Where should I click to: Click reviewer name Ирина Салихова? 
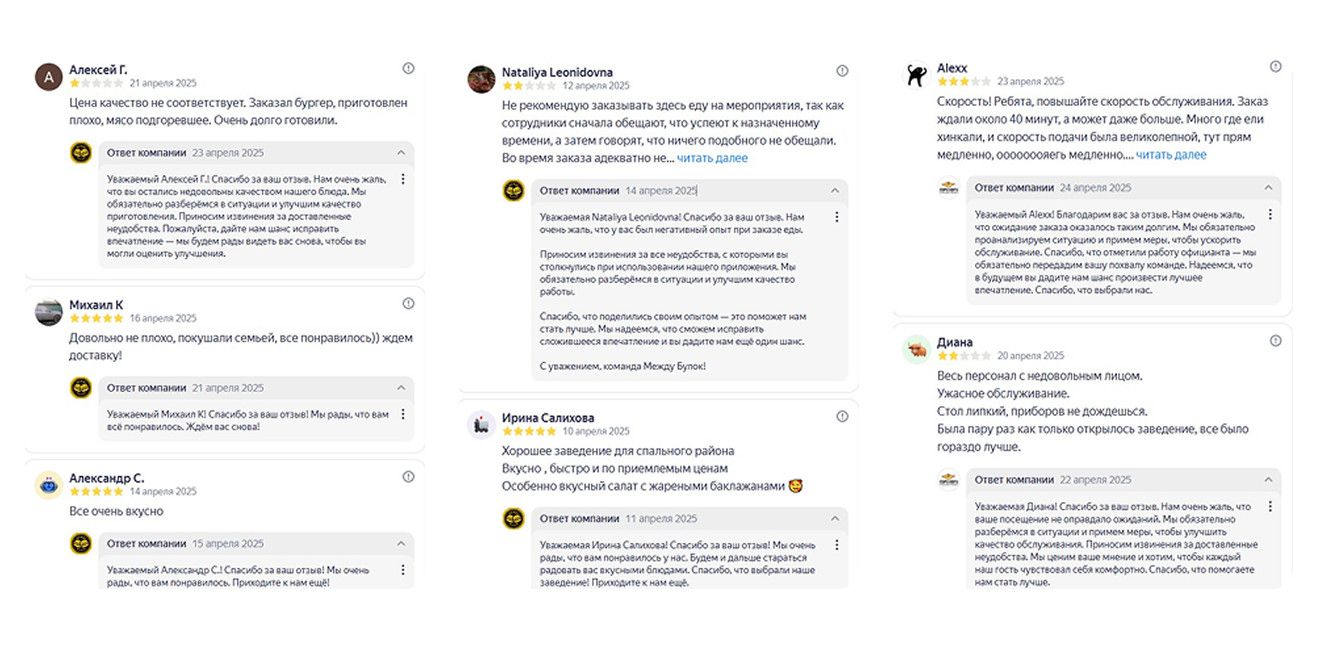(x=548, y=418)
